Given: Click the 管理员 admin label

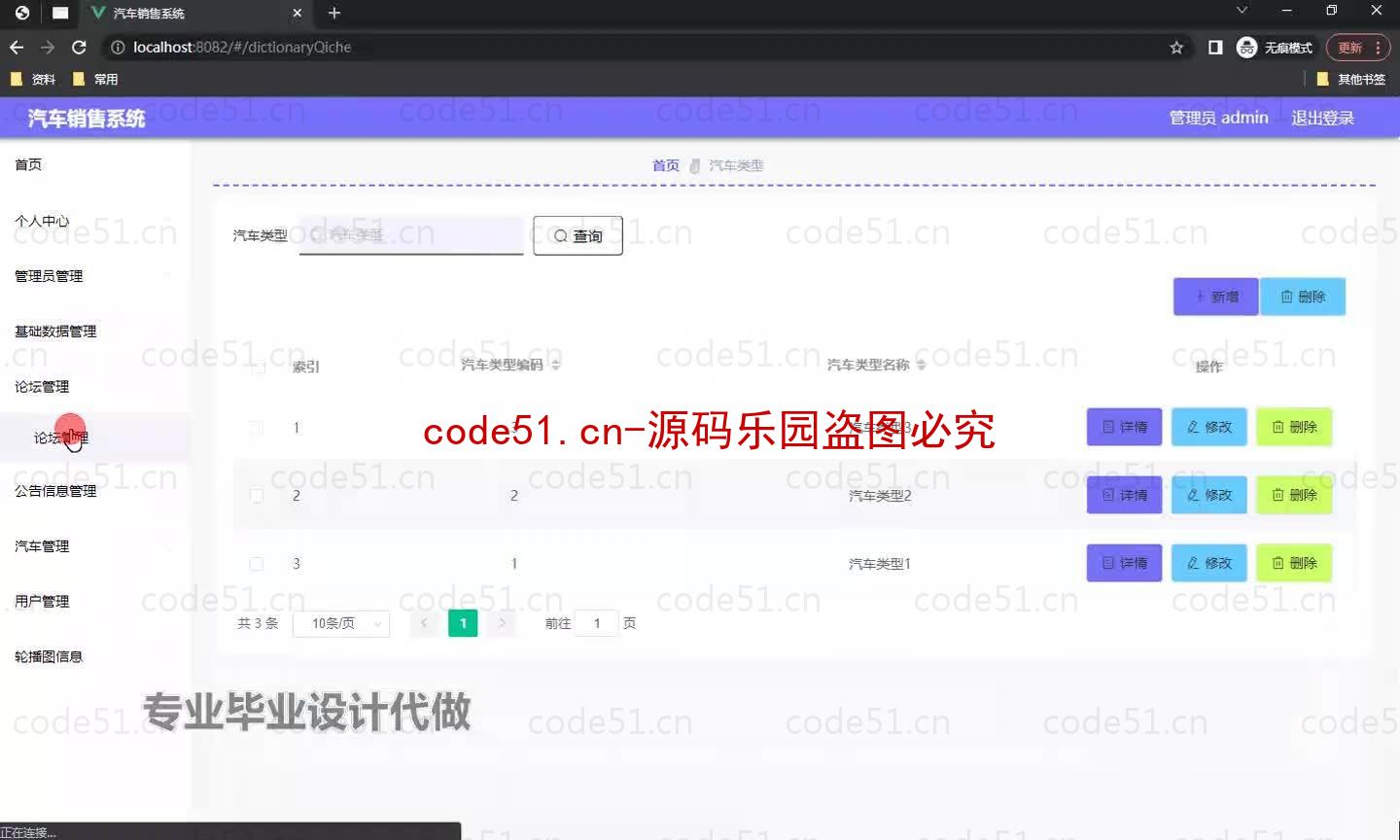Looking at the screenshot, I should click(x=1218, y=118).
